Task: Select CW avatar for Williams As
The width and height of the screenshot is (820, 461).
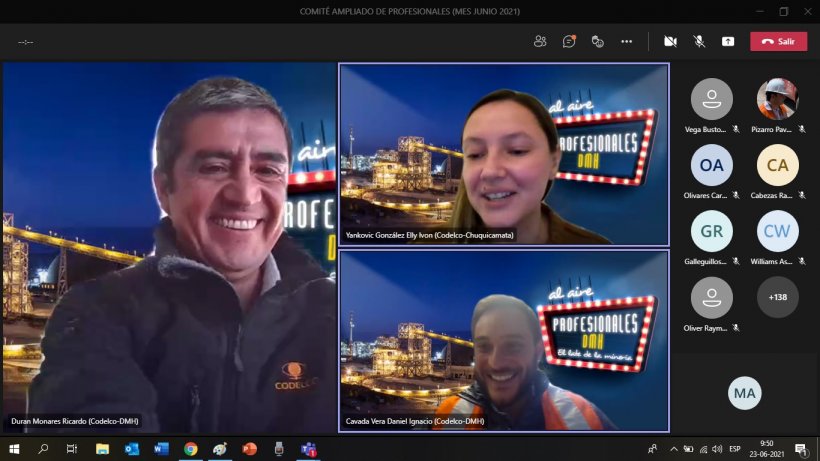Action: coord(778,231)
